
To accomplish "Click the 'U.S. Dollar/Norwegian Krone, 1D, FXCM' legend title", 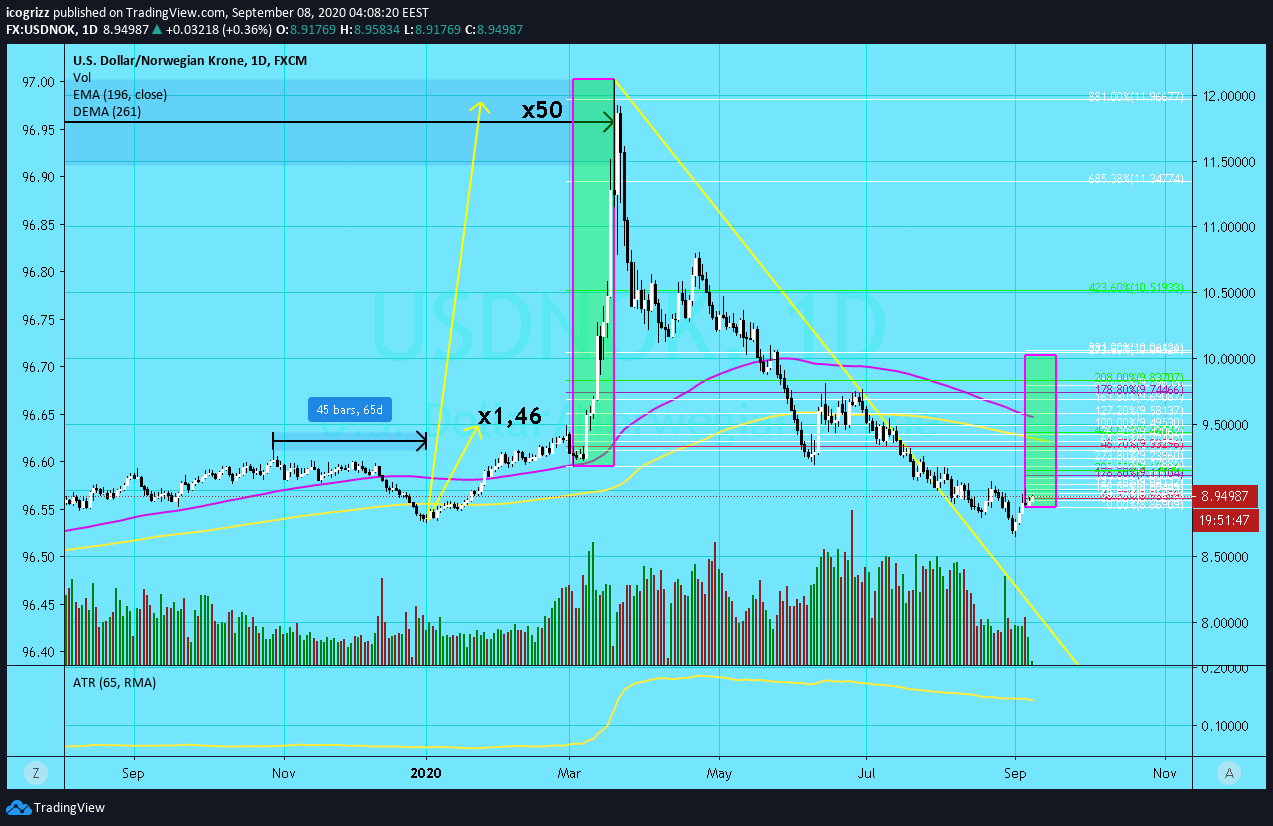I will pos(190,60).
